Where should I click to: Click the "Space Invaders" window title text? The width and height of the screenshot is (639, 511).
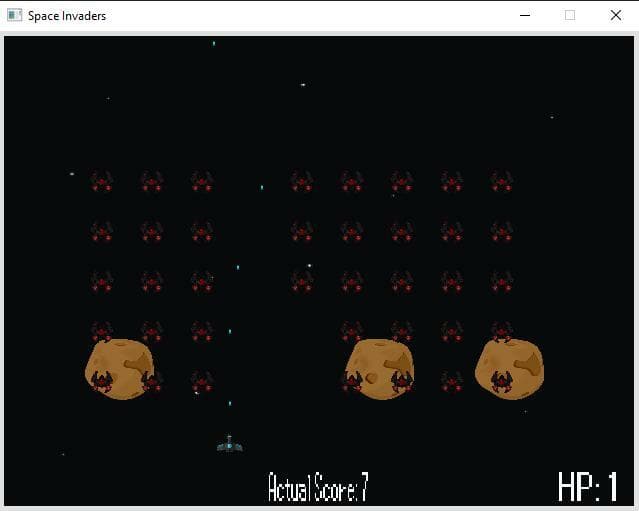67,16
